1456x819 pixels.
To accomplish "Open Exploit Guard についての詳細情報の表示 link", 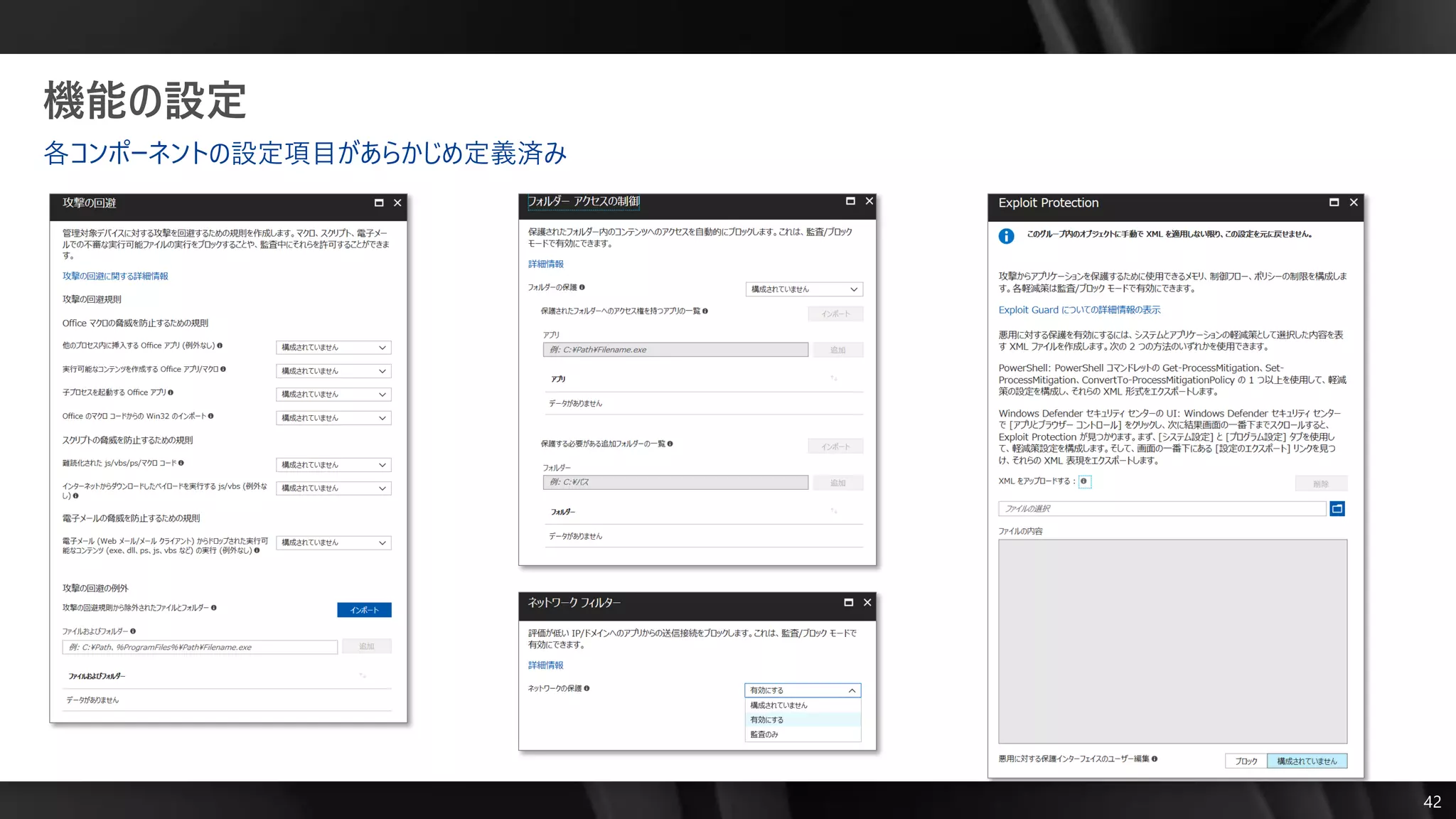I will pos(1078,310).
